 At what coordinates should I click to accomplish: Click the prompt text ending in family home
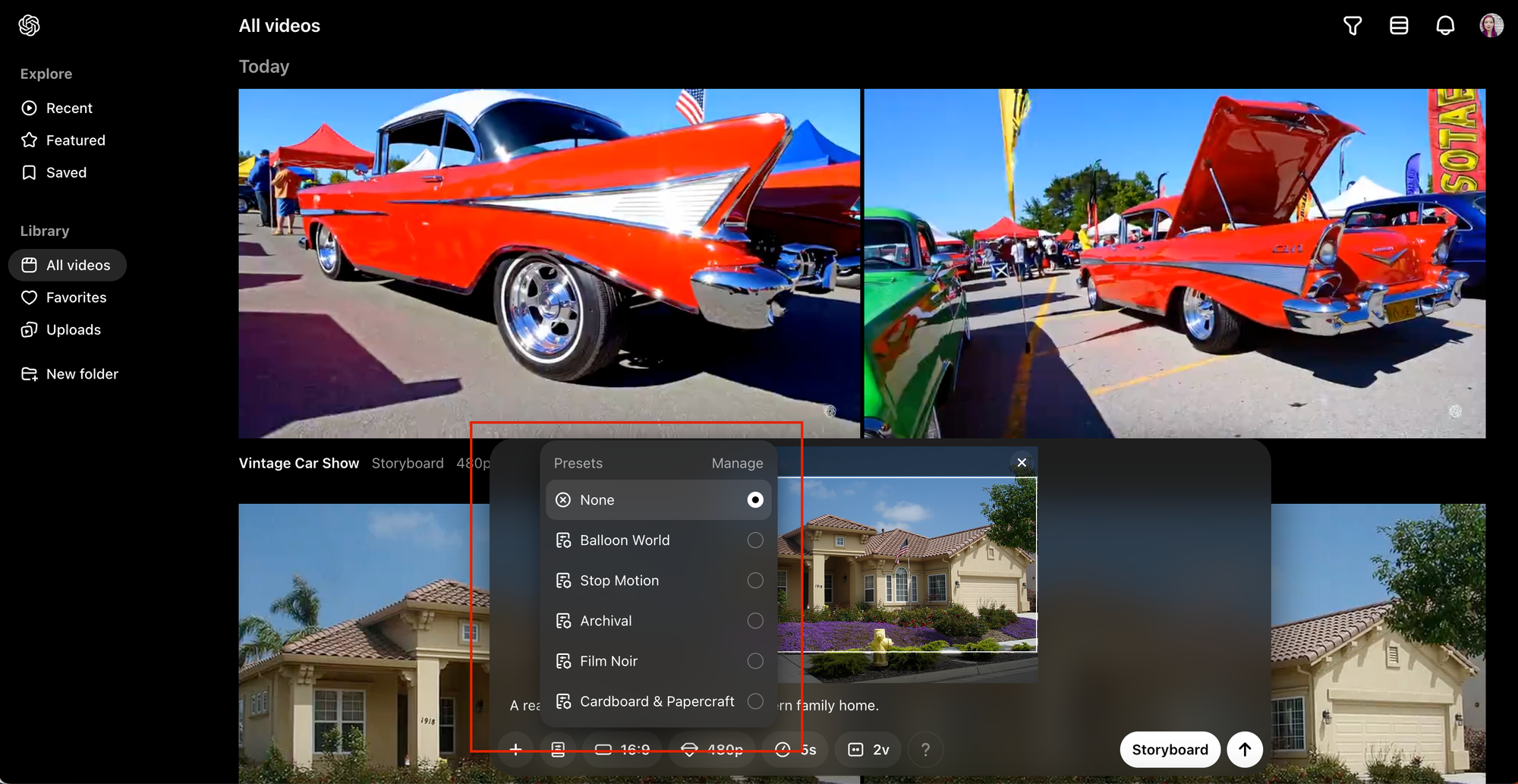pyautogui.click(x=827, y=706)
